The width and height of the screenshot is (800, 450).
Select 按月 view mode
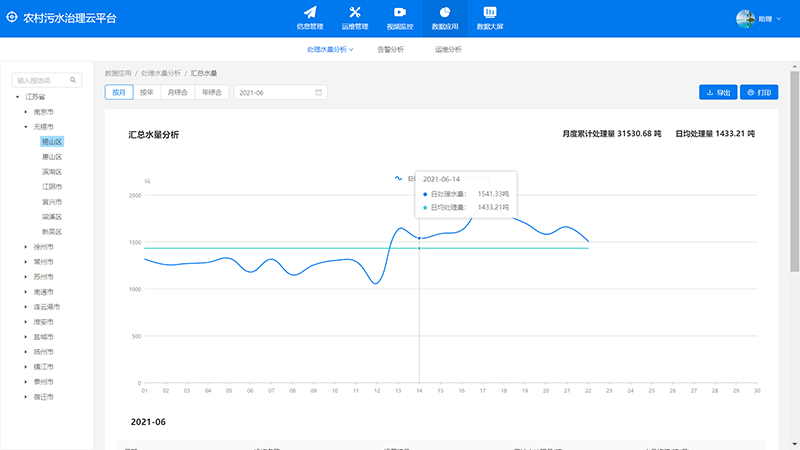(x=119, y=92)
